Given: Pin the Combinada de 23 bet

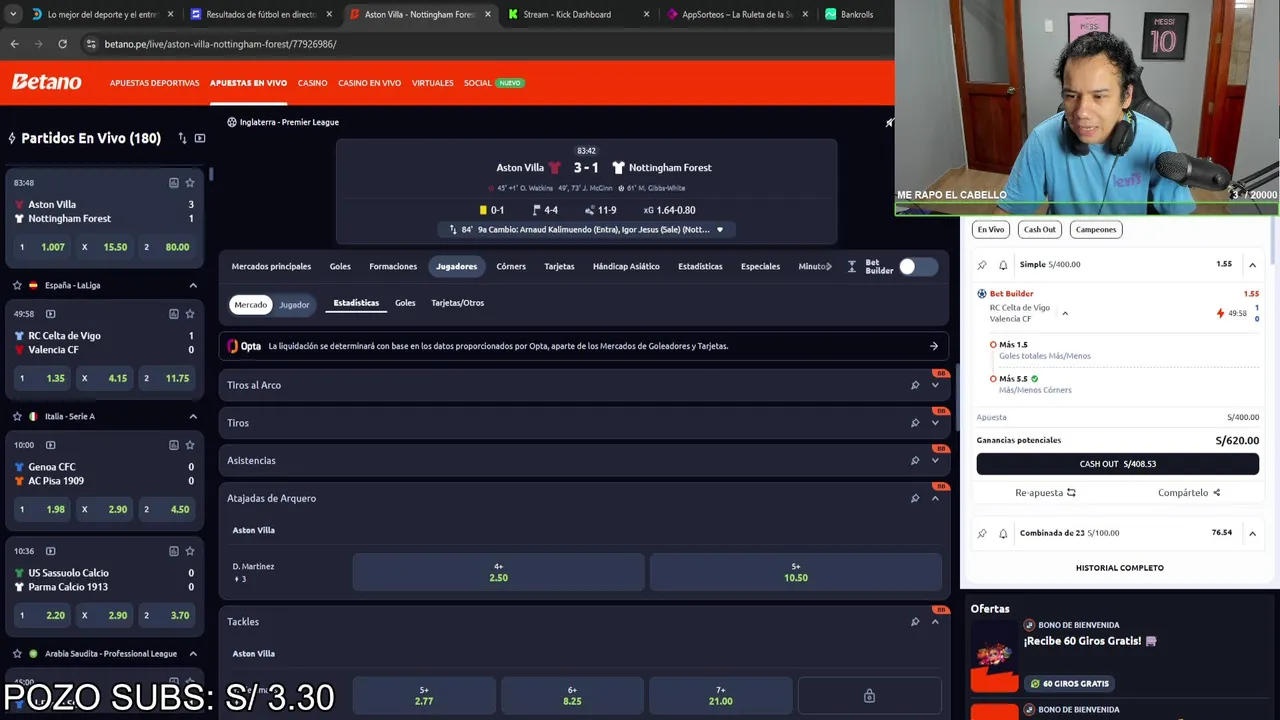Looking at the screenshot, I should point(982,533).
